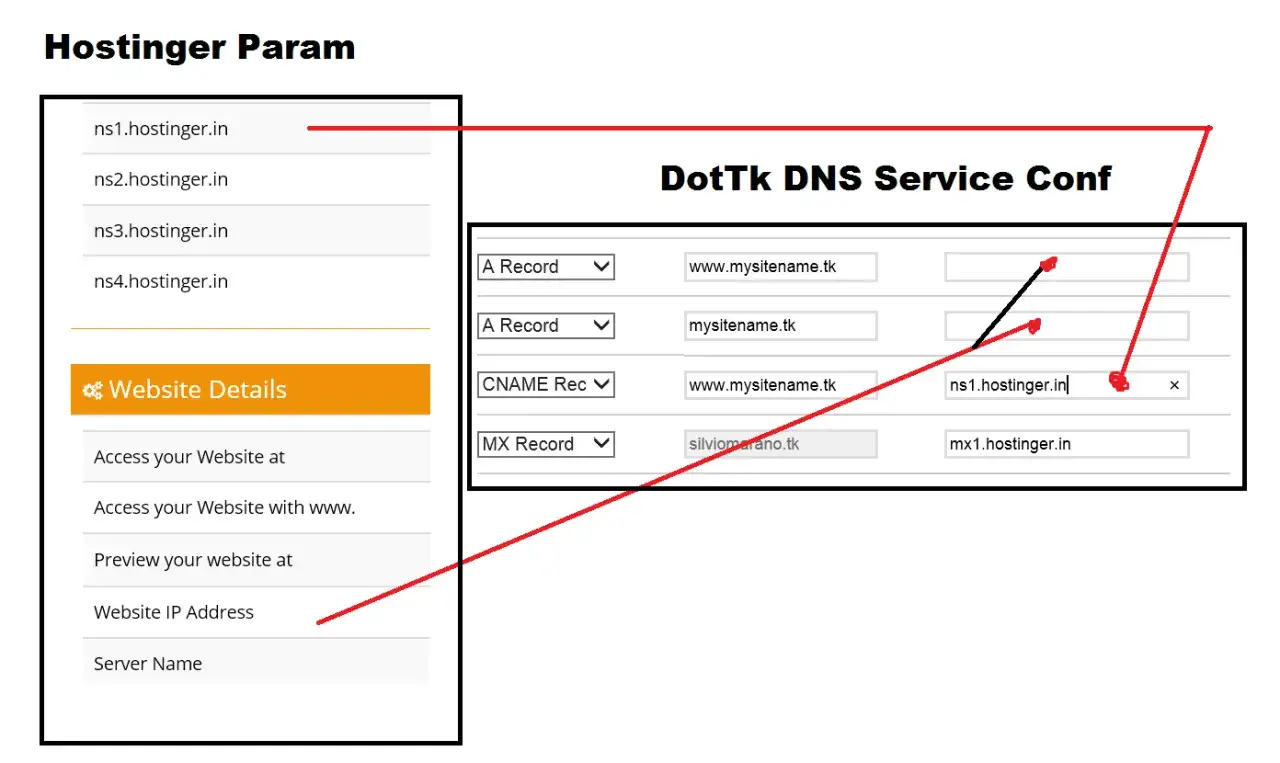Select the ns2.hostinger.in list row
Screen dimensions: 1280x763
(256, 180)
